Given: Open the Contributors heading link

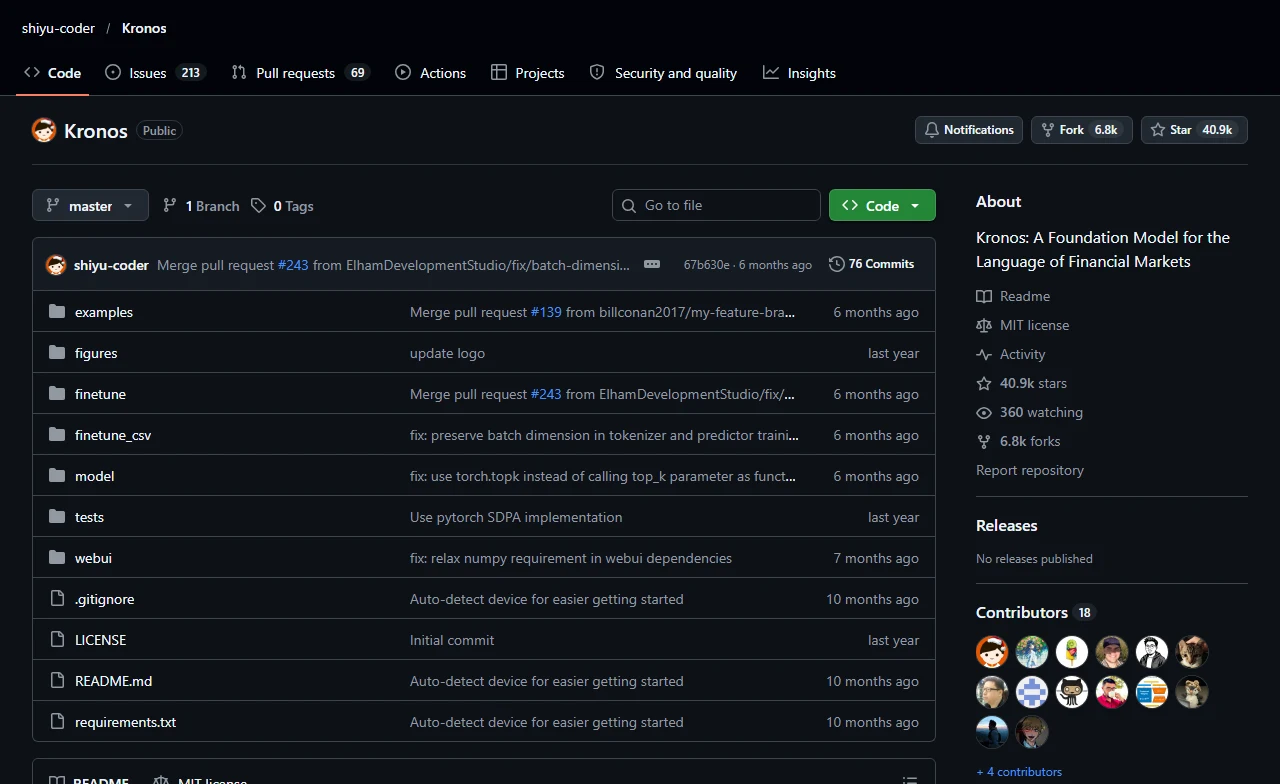Looking at the screenshot, I should click(x=1035, y=612).
